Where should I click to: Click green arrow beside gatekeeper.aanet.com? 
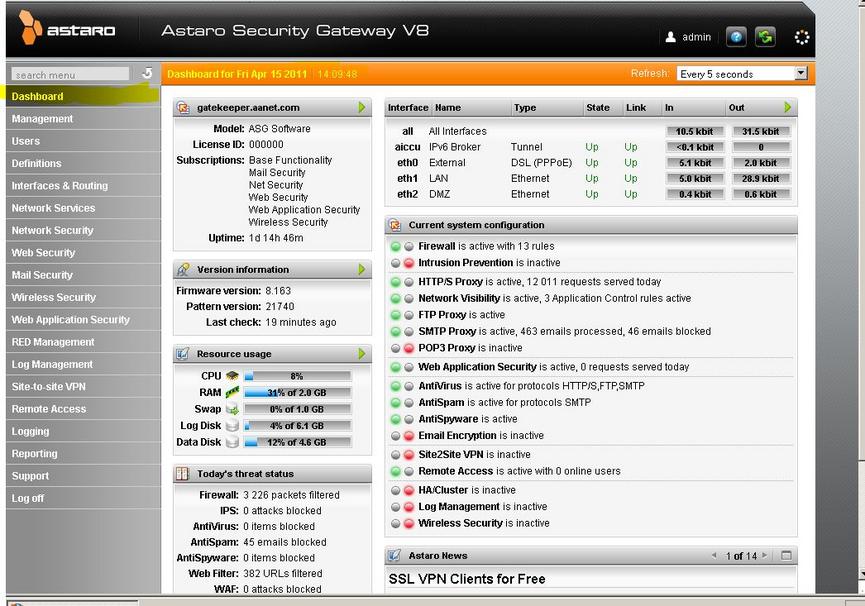coord(362,107)
